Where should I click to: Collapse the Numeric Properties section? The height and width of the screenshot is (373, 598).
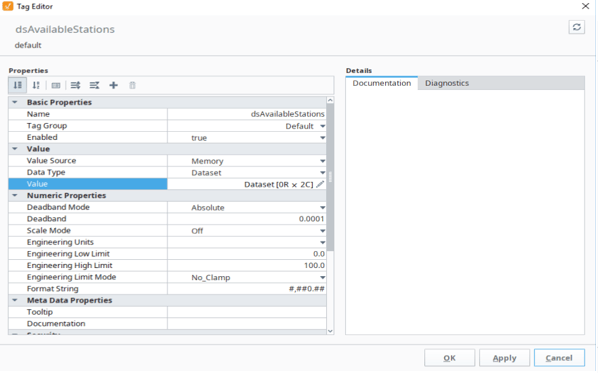pyautogui.click(x=15, y=195)
